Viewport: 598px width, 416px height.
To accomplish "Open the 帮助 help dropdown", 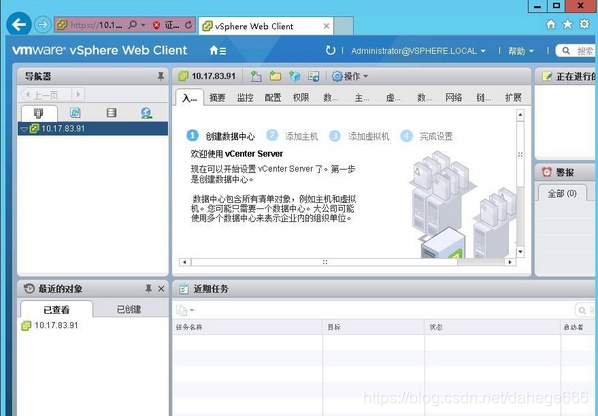I will [521, 51].
